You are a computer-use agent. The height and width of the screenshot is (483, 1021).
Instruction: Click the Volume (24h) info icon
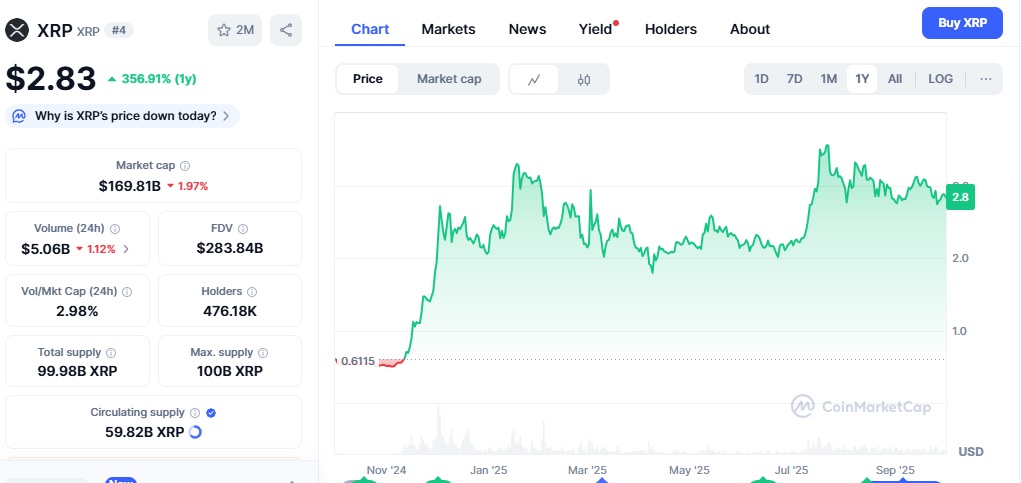115,228
